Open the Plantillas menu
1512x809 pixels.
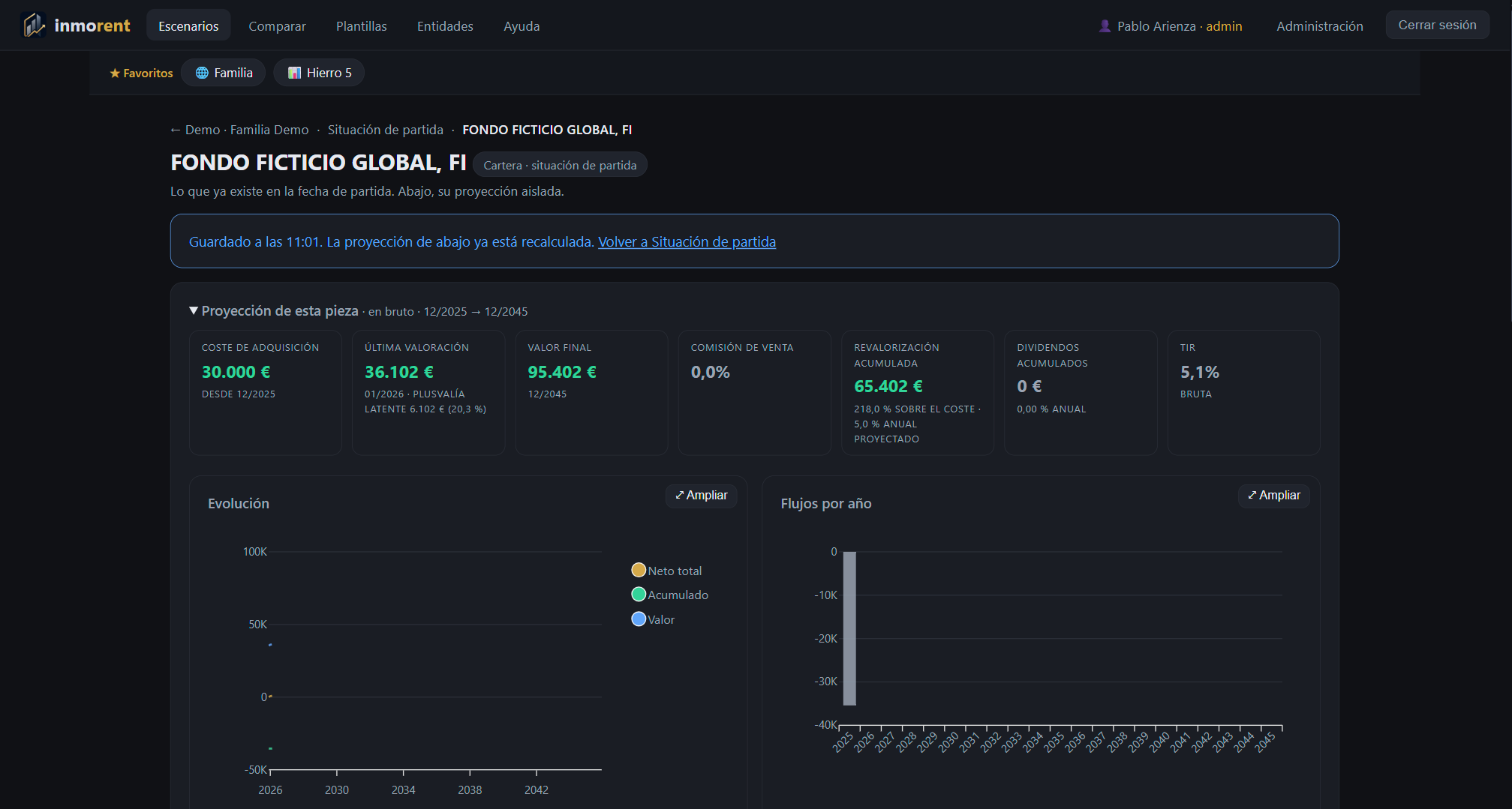(x=362, y=26)
